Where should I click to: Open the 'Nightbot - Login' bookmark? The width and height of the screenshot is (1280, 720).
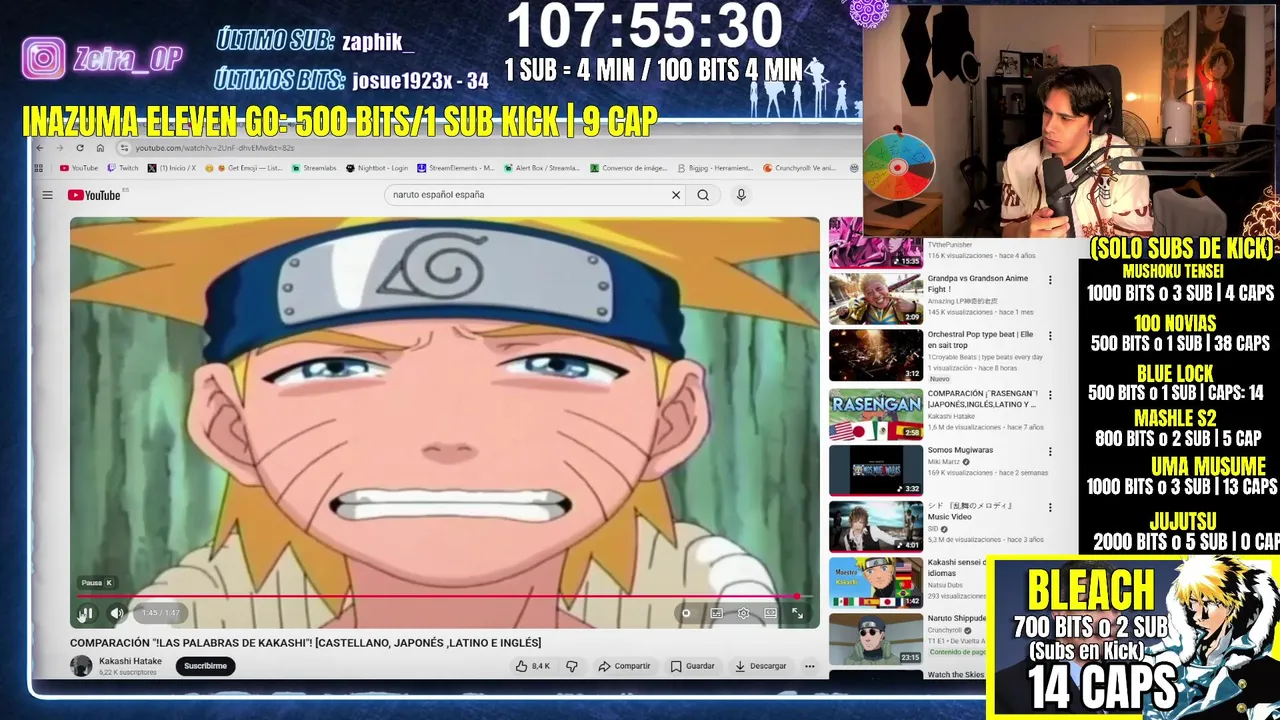[377, 168]
